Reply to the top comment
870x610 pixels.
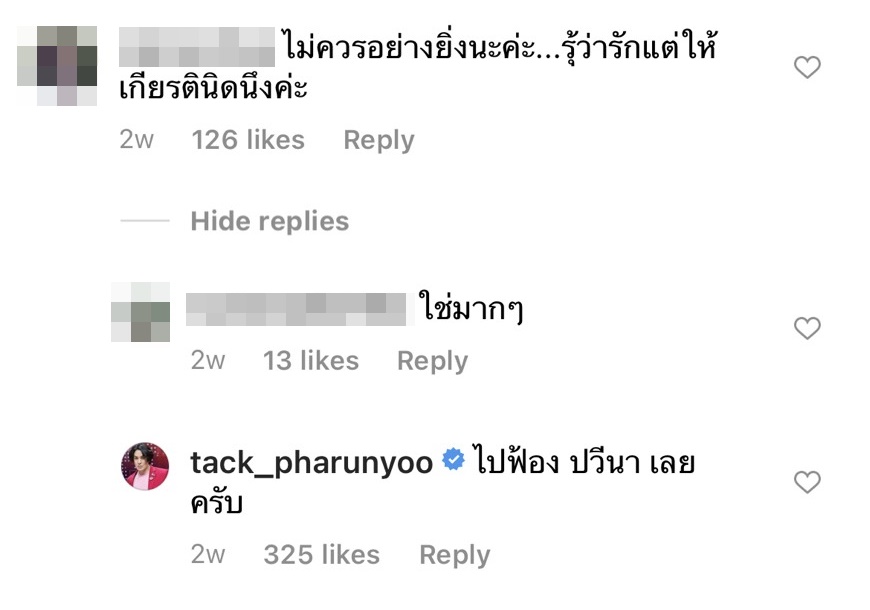[379, 140]
